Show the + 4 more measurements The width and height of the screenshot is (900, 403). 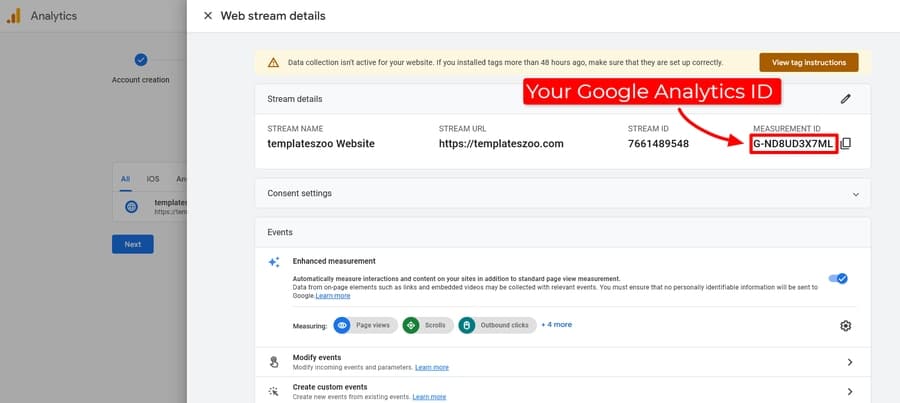[556, 324]
